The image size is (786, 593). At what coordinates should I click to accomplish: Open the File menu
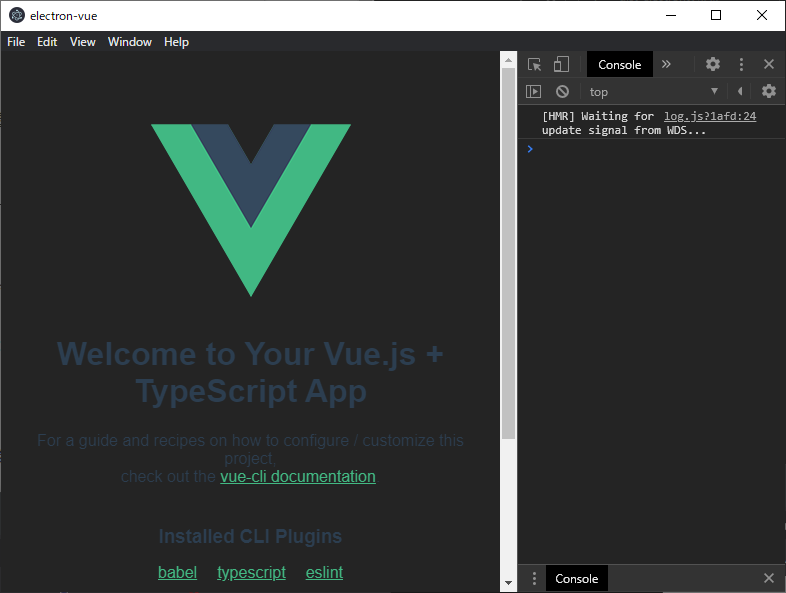point(16,42)
